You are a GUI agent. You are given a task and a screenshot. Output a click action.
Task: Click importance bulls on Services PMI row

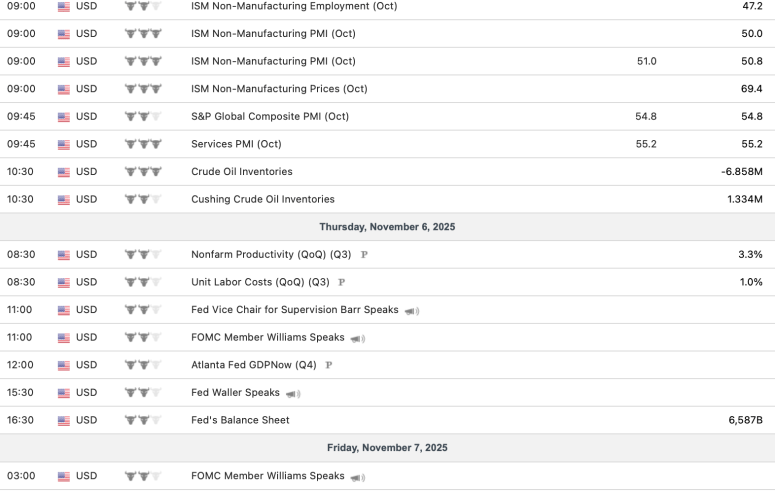pyautogui.click(x=143, y=144)
